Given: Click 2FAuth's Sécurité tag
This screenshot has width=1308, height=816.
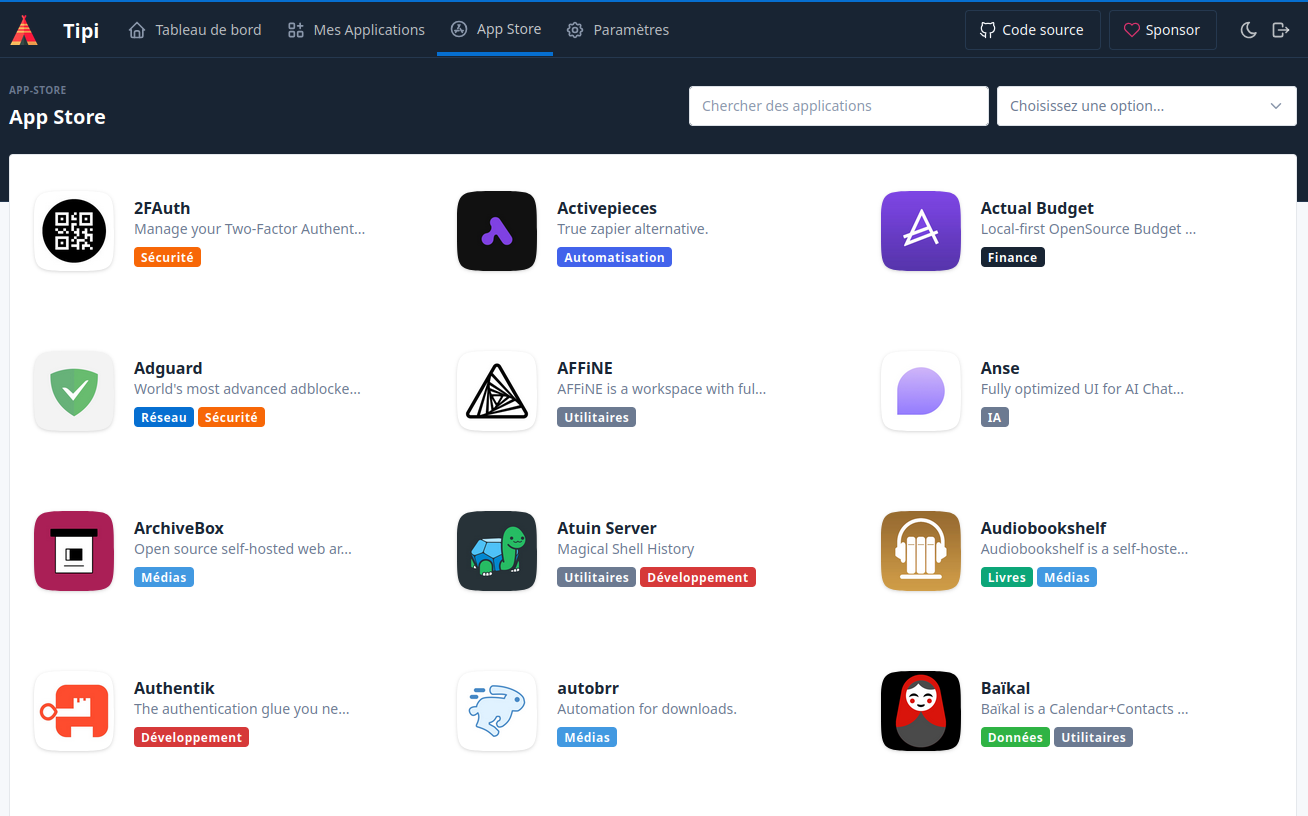Looking at the screenshot, I should click(x=167, y=257).
